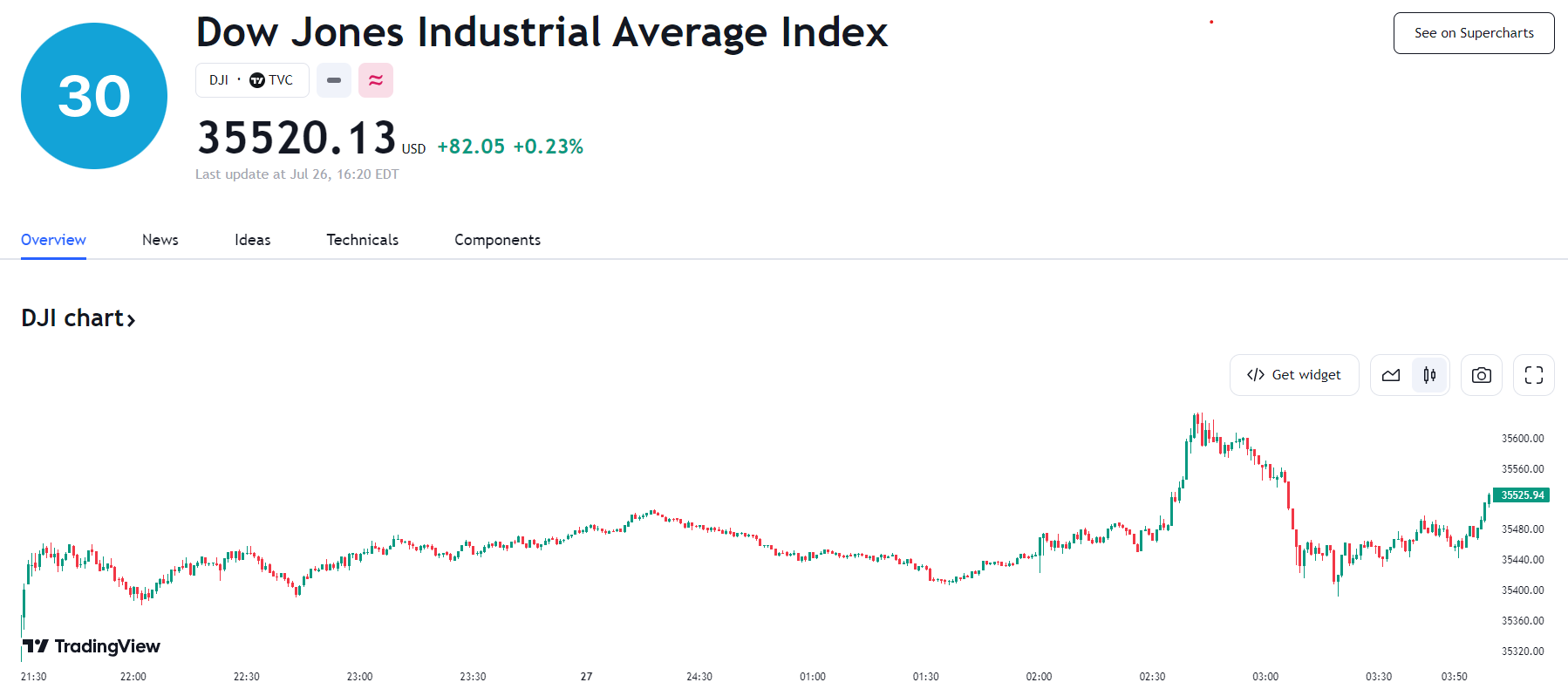The image size is (1568, 696).
Task: Click the blue 30 Dow Jones logo
Action: point(94,96)
